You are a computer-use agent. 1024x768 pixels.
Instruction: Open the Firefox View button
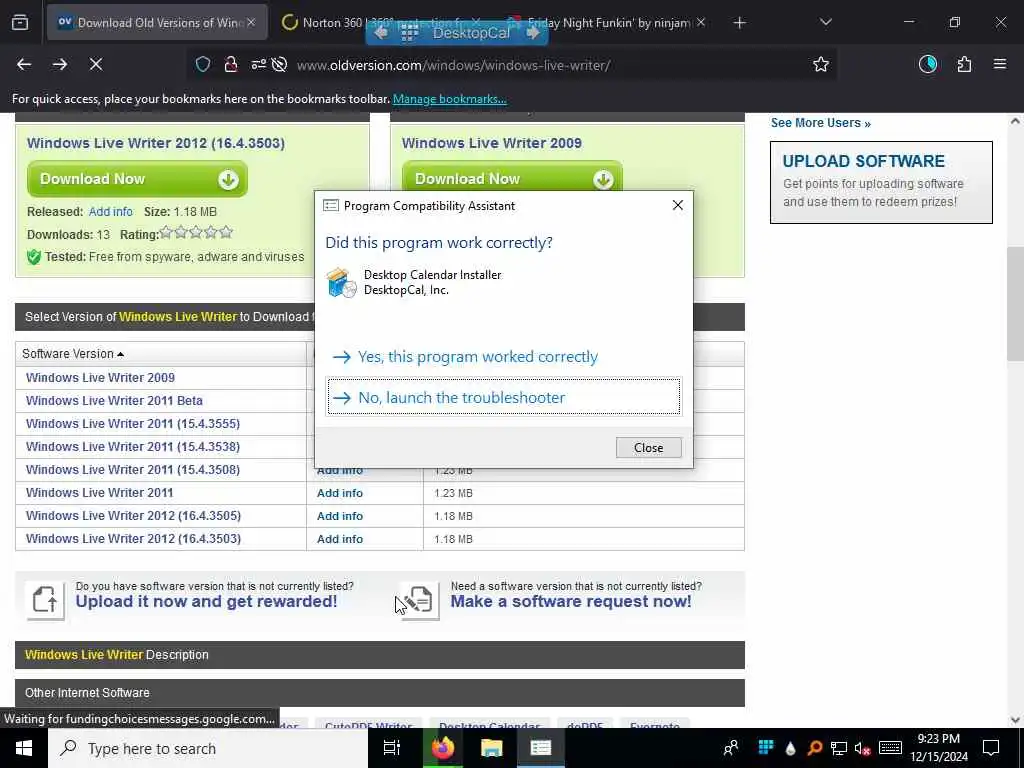pos(20,23)
